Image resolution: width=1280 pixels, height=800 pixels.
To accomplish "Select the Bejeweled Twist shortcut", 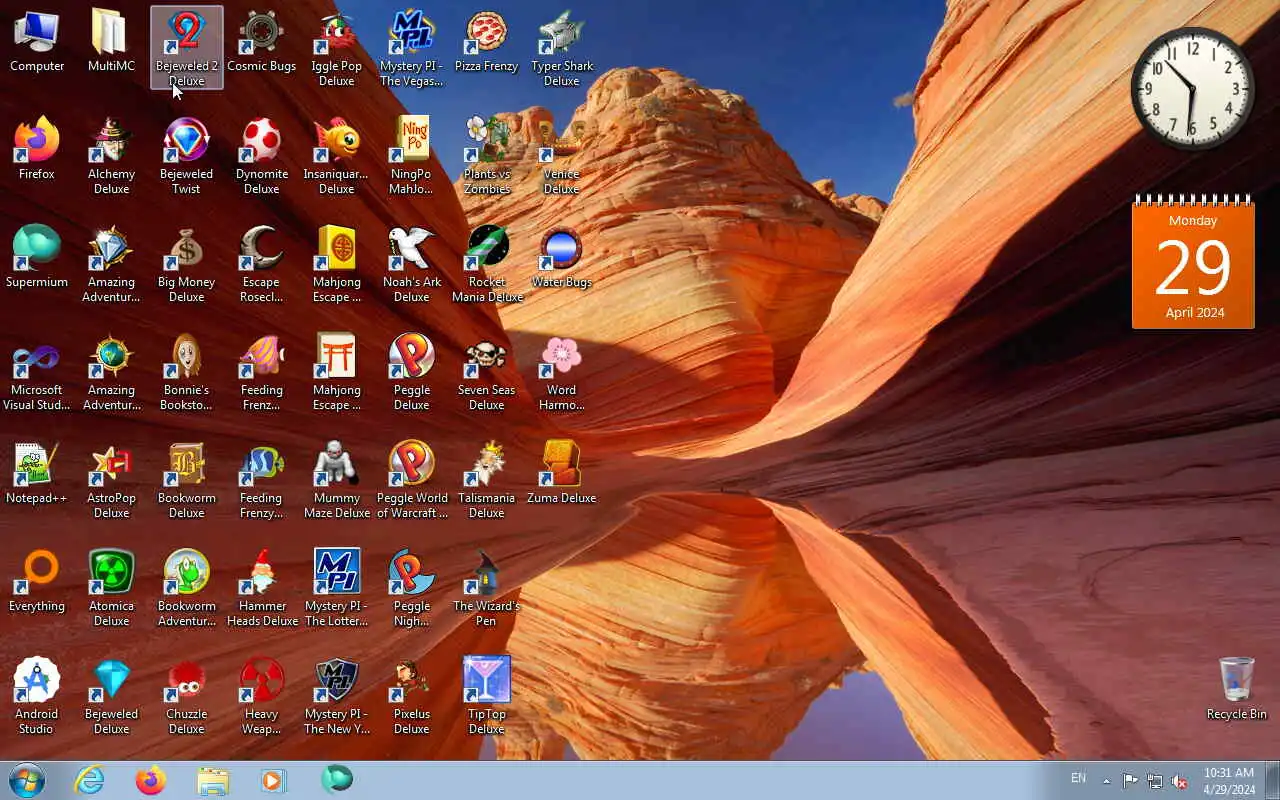I will coord(187,156).
